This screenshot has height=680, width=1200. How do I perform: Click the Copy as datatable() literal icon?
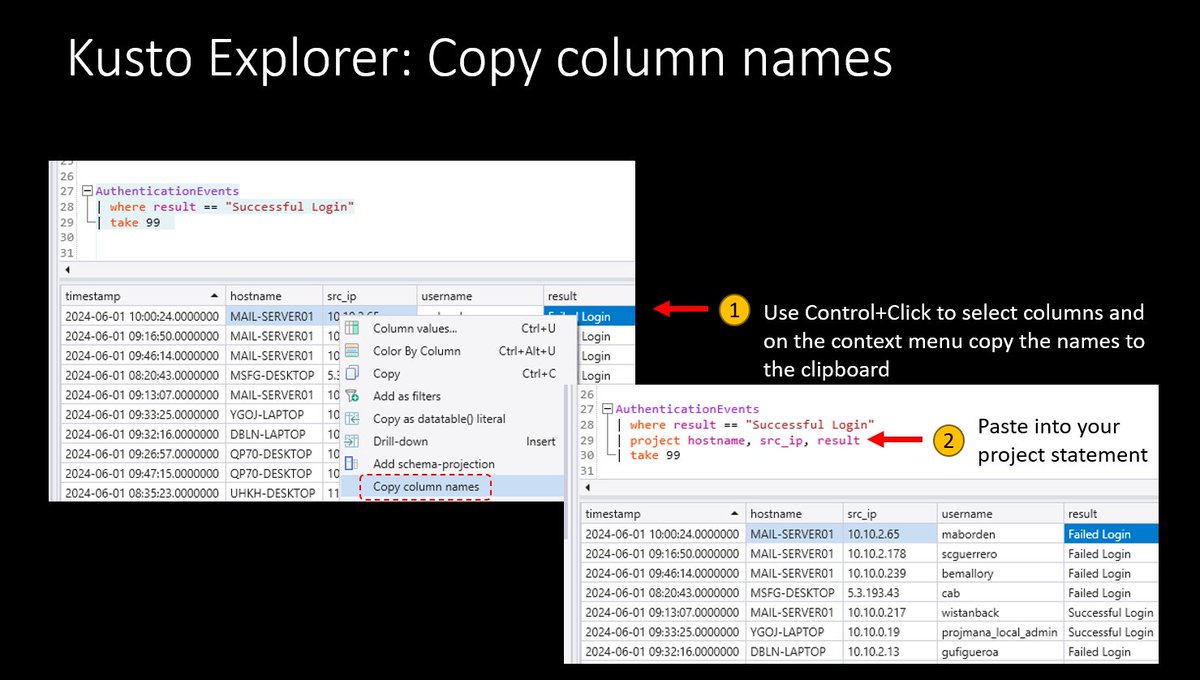point(353,416)
